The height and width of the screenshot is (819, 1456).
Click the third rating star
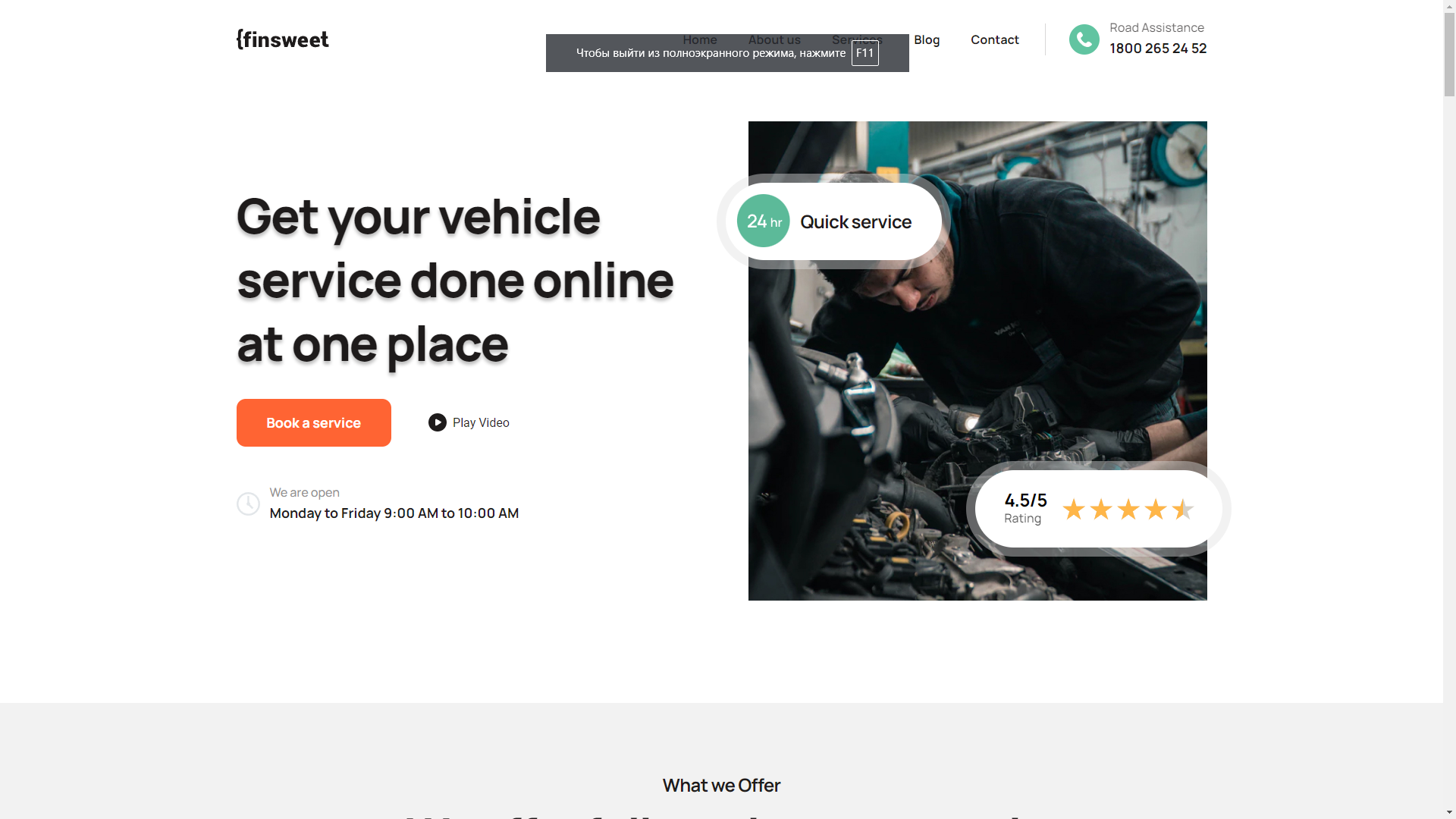tap(1128, 509)
